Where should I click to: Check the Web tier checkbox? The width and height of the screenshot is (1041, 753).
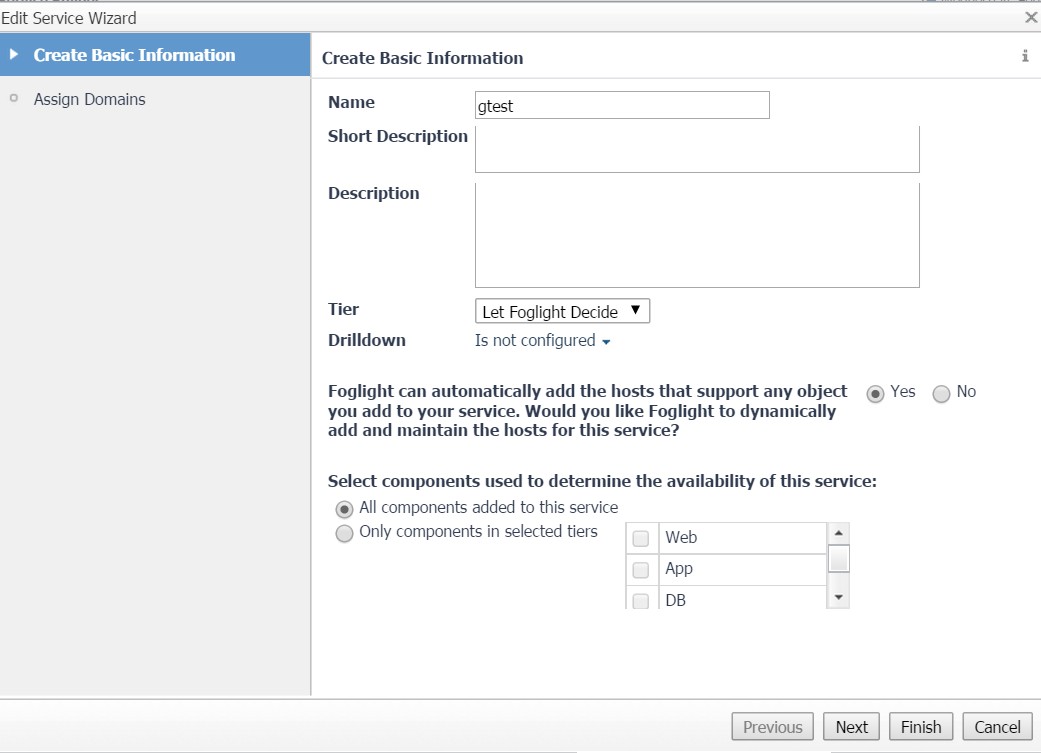641,538
